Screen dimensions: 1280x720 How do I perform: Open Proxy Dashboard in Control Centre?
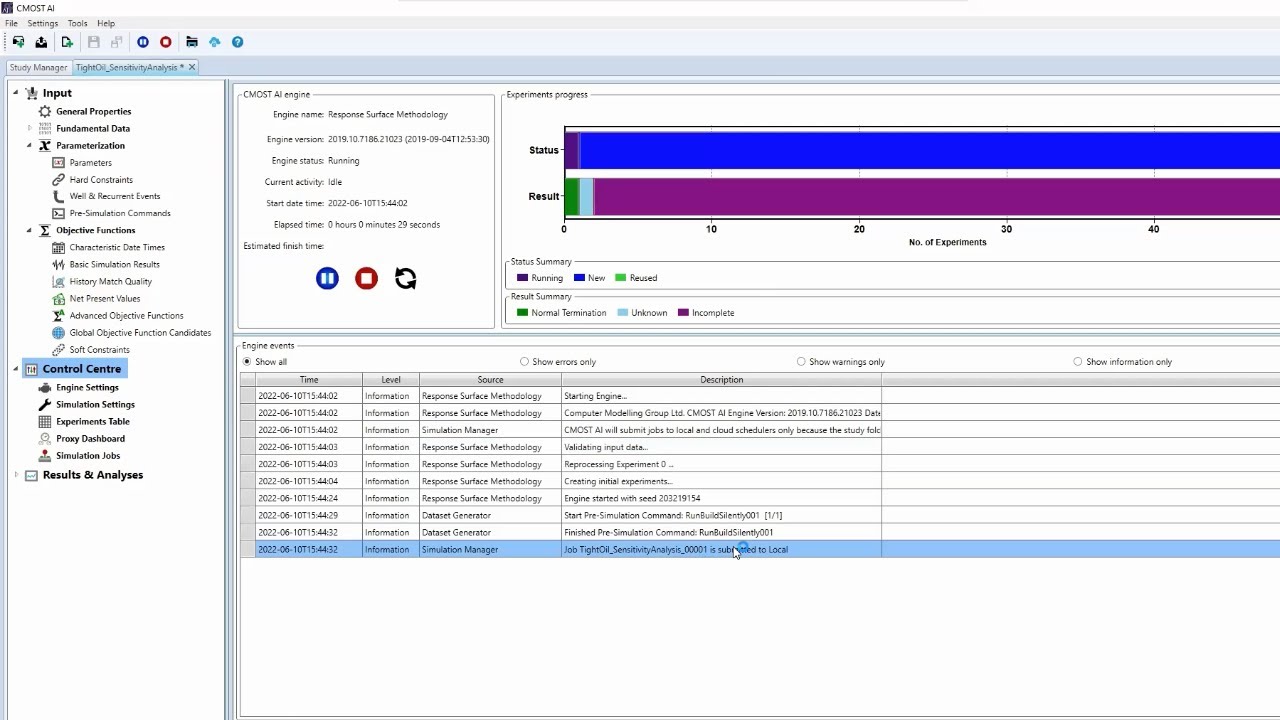coord(90,439)
